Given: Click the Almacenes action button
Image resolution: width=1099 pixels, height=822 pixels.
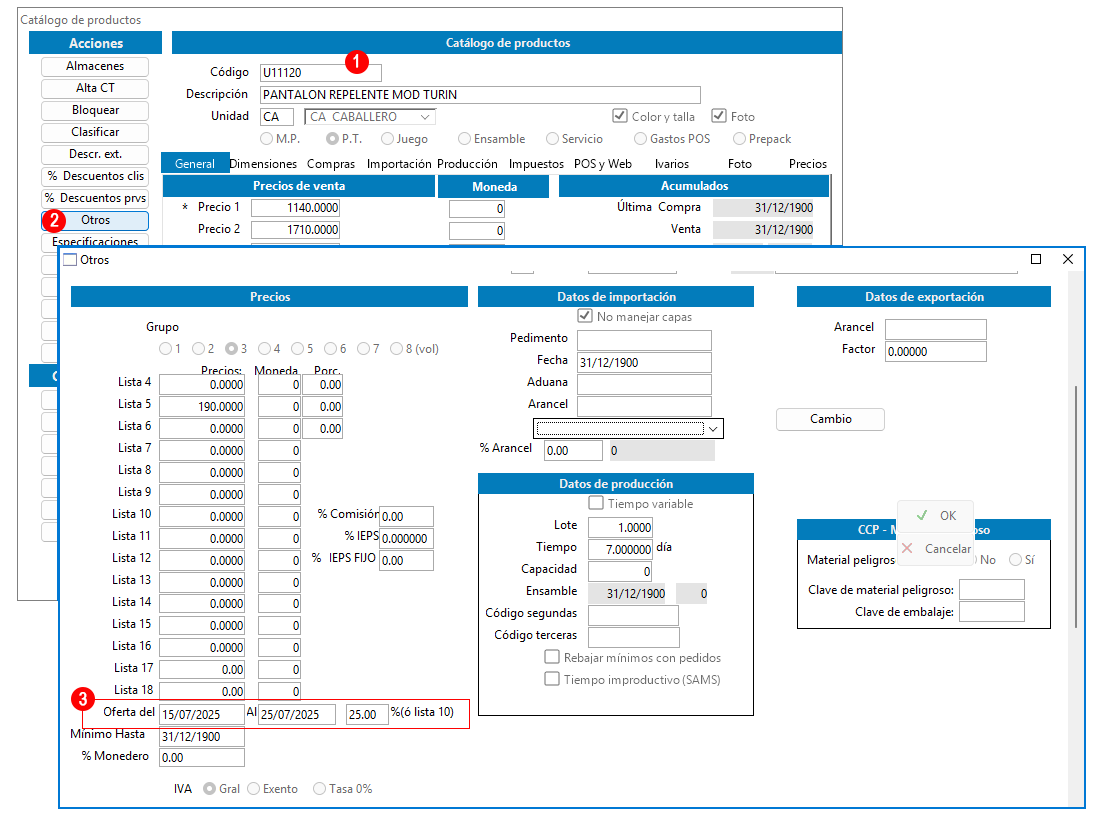Looking at the screenshot, I should [x=95, y=66].
